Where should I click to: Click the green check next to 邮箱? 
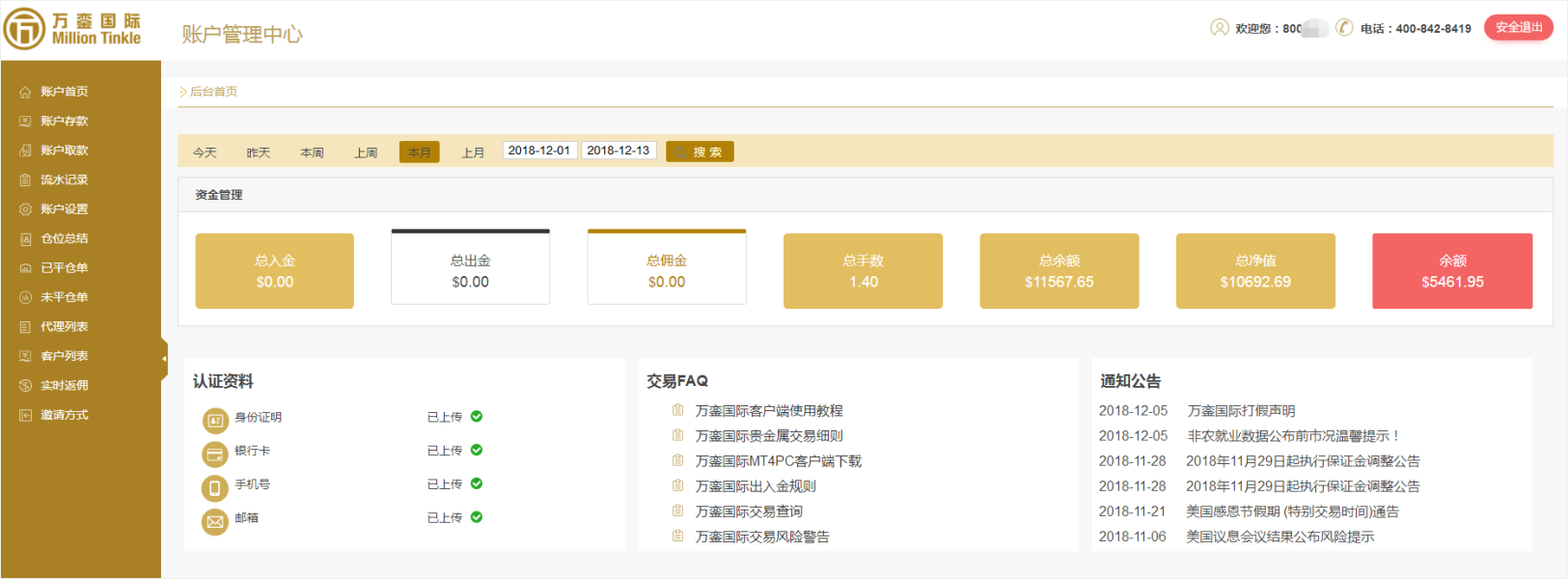tap(477, 517)
